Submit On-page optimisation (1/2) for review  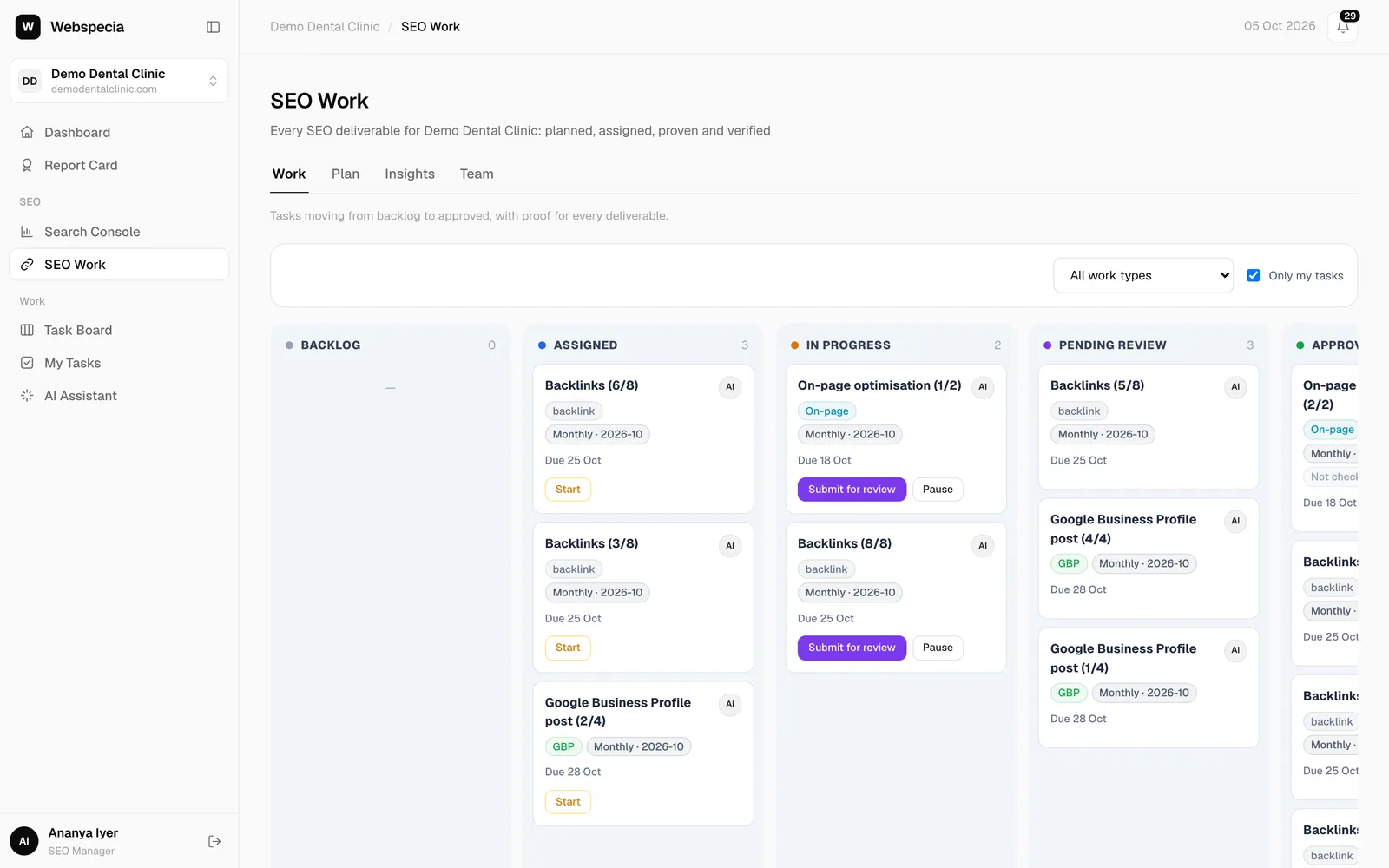(x=852, y=490)
